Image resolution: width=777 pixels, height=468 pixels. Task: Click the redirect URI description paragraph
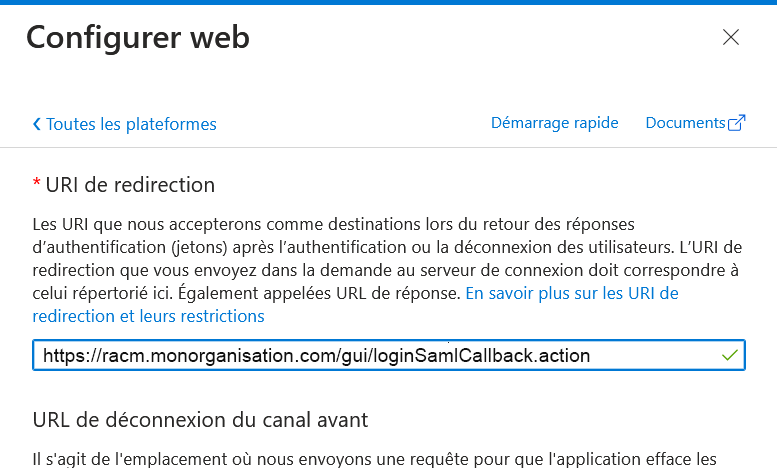click(387, 270)
